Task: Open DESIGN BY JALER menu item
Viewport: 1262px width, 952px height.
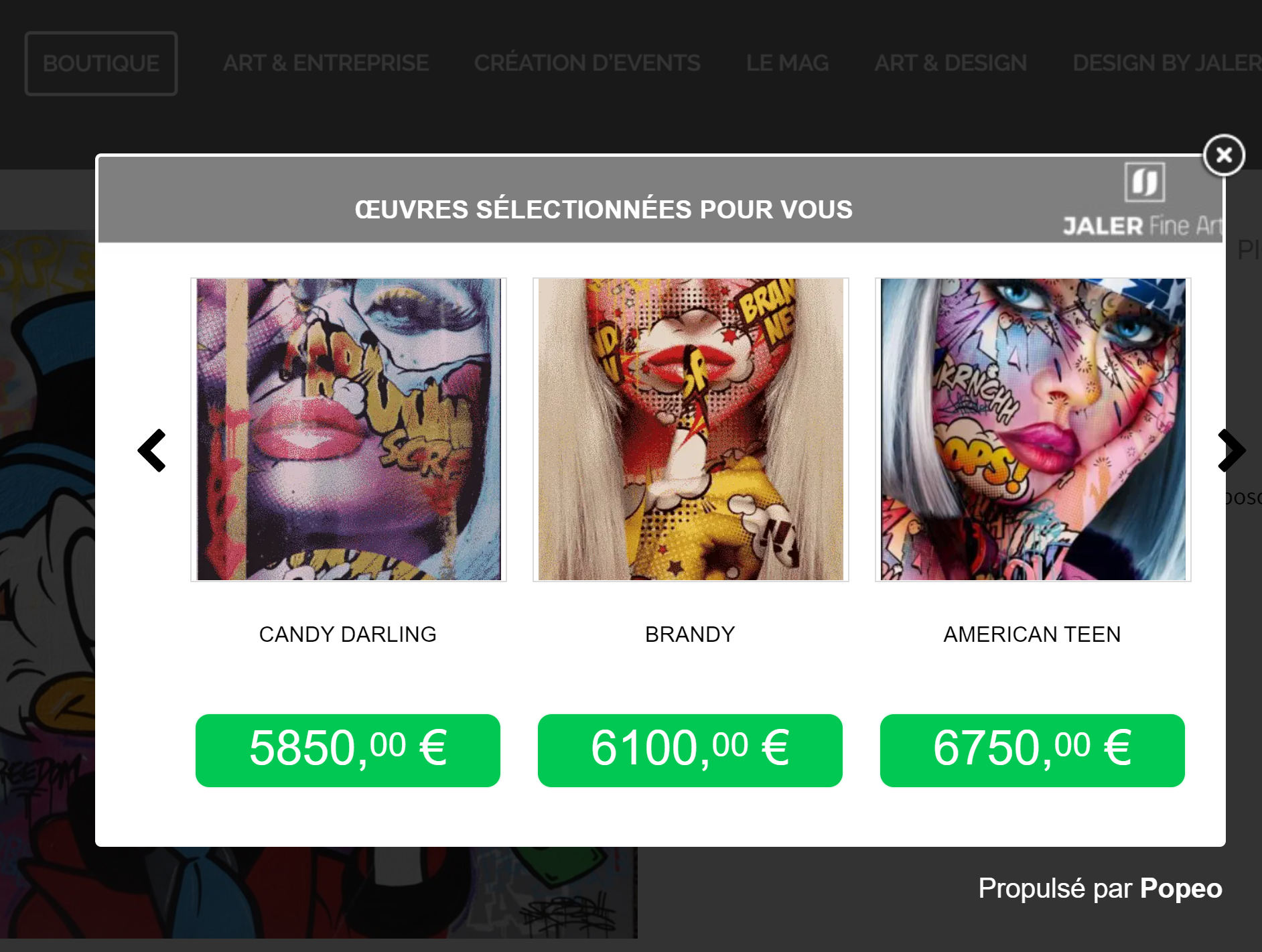Action: click(x=1167, y=63)
